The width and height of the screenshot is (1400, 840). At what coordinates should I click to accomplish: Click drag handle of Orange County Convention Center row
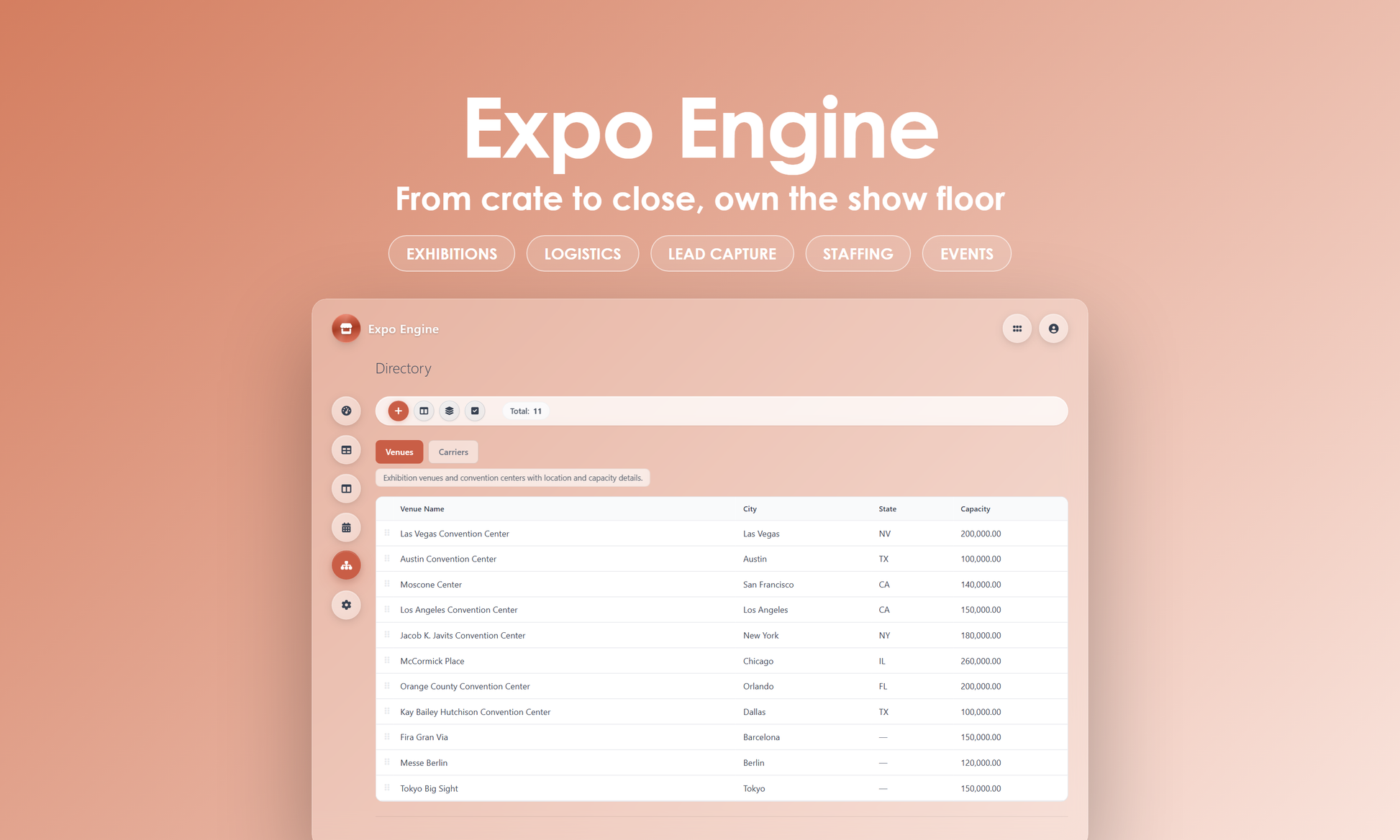pos(387,686)
